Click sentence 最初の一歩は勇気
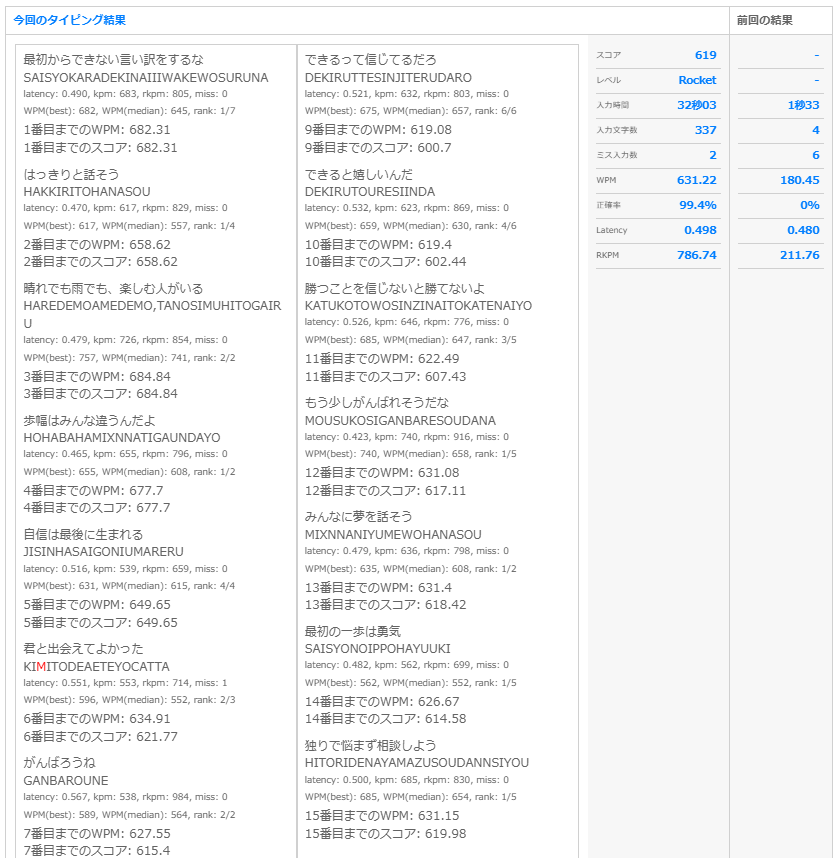Screen dimensions: 837x858 point(352,631)
